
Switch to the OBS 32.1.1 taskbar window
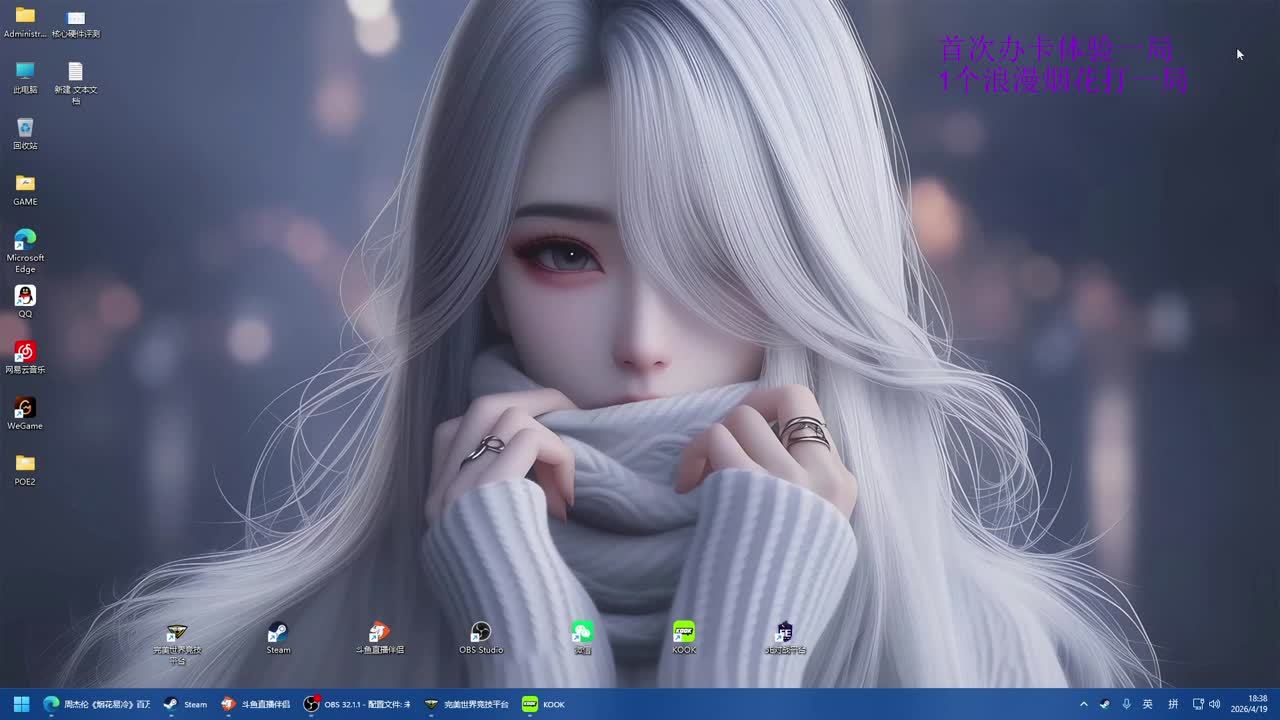(358, 704)
